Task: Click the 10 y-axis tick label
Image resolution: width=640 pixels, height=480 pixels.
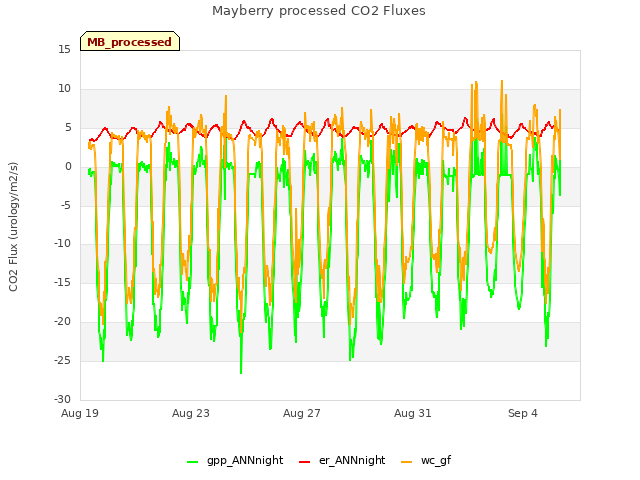Action: coord(64,89)
